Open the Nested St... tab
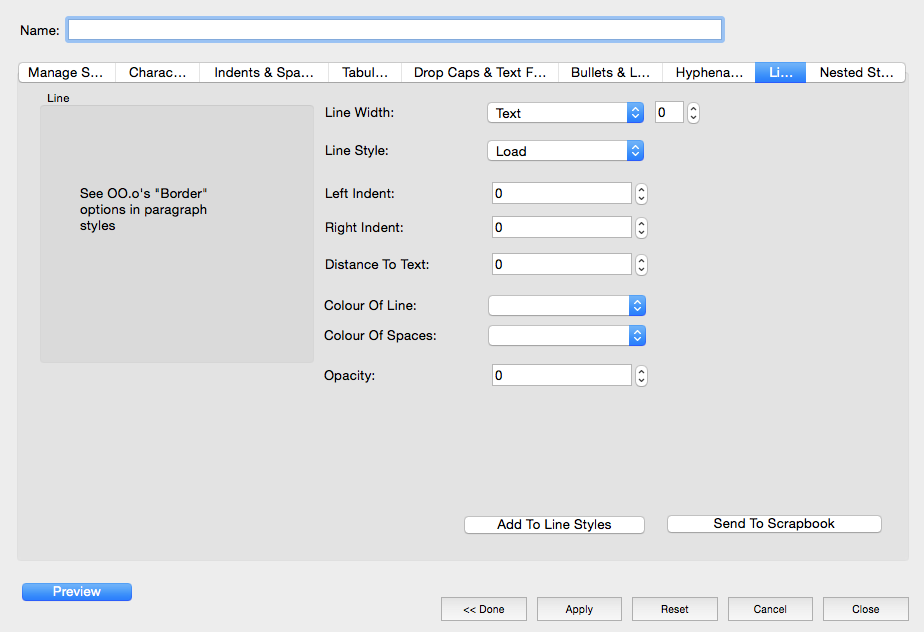The height and width of the screenshot is (632, 924). point(856,73)
